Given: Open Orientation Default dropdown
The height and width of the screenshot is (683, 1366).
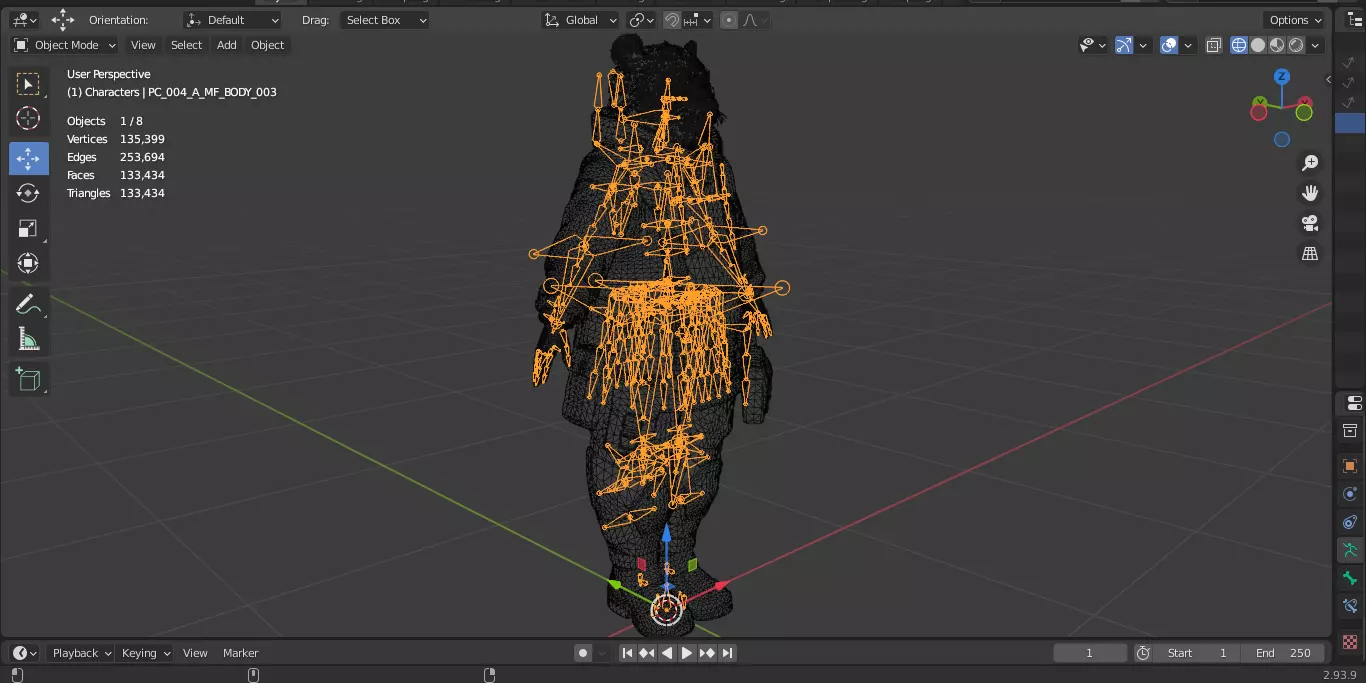Looking at the screenshot, I should click(233, 20).
